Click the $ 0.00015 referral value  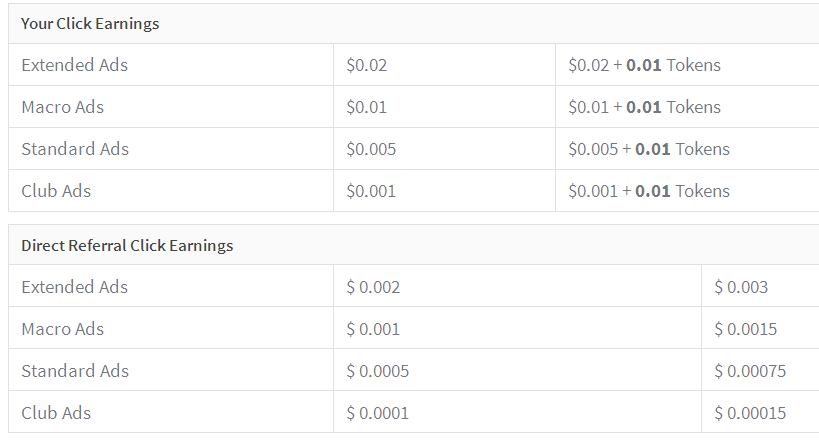[x=750, y=413]
